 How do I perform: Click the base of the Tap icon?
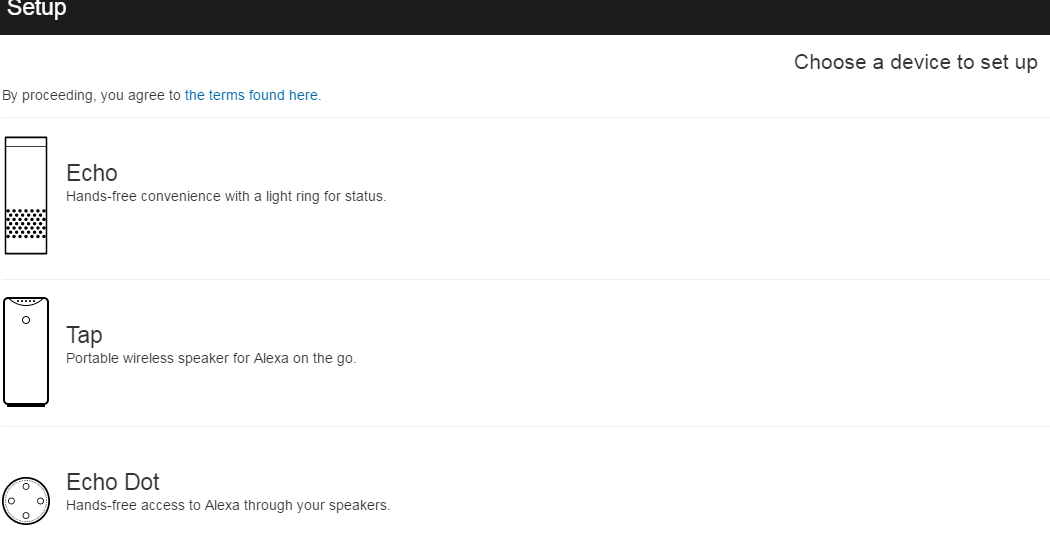click(x=26, y=404)
